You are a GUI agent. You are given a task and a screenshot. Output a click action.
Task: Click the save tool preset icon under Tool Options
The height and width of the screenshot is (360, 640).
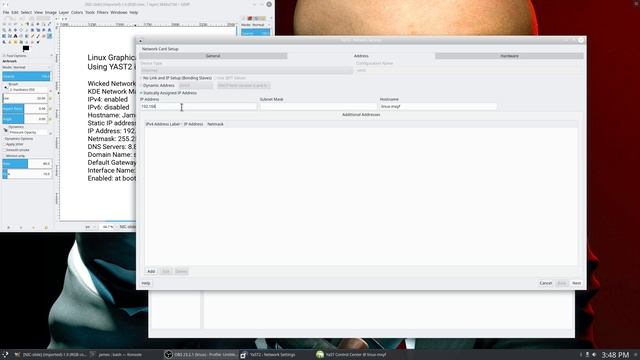(8, 227)
